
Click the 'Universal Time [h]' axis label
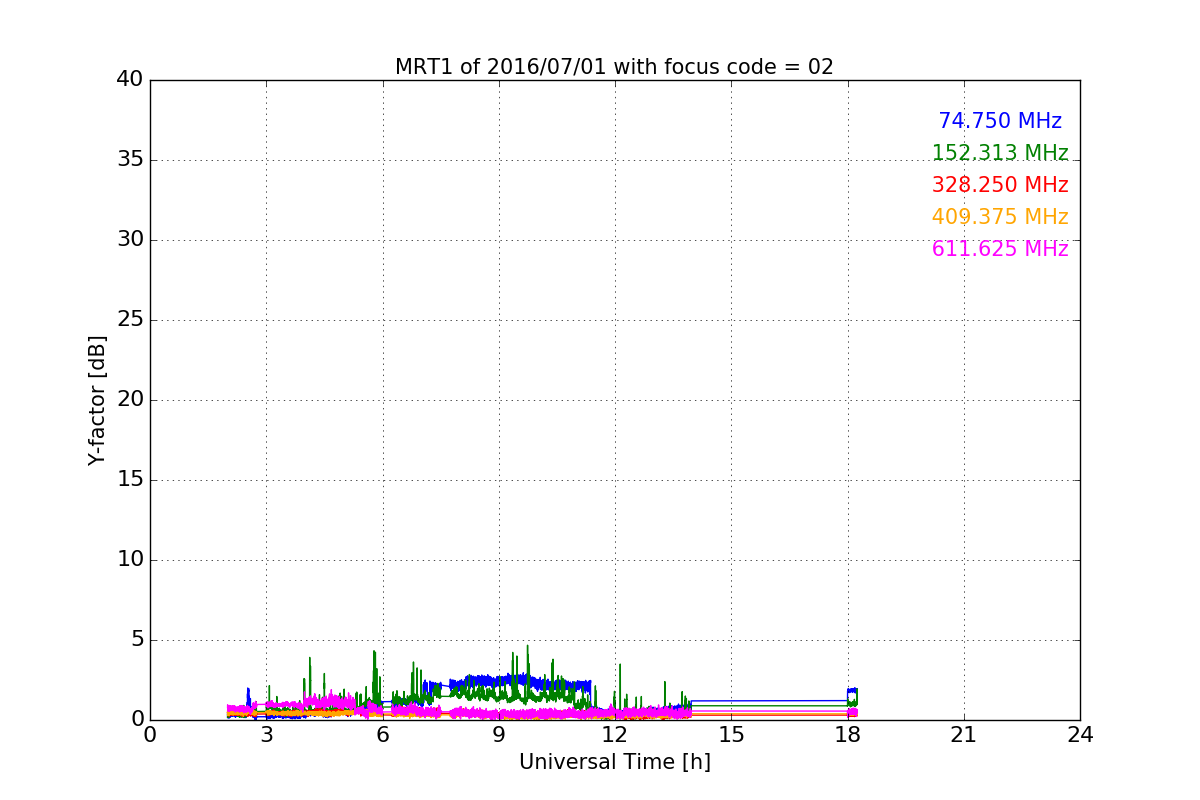[x=614, y=762]
